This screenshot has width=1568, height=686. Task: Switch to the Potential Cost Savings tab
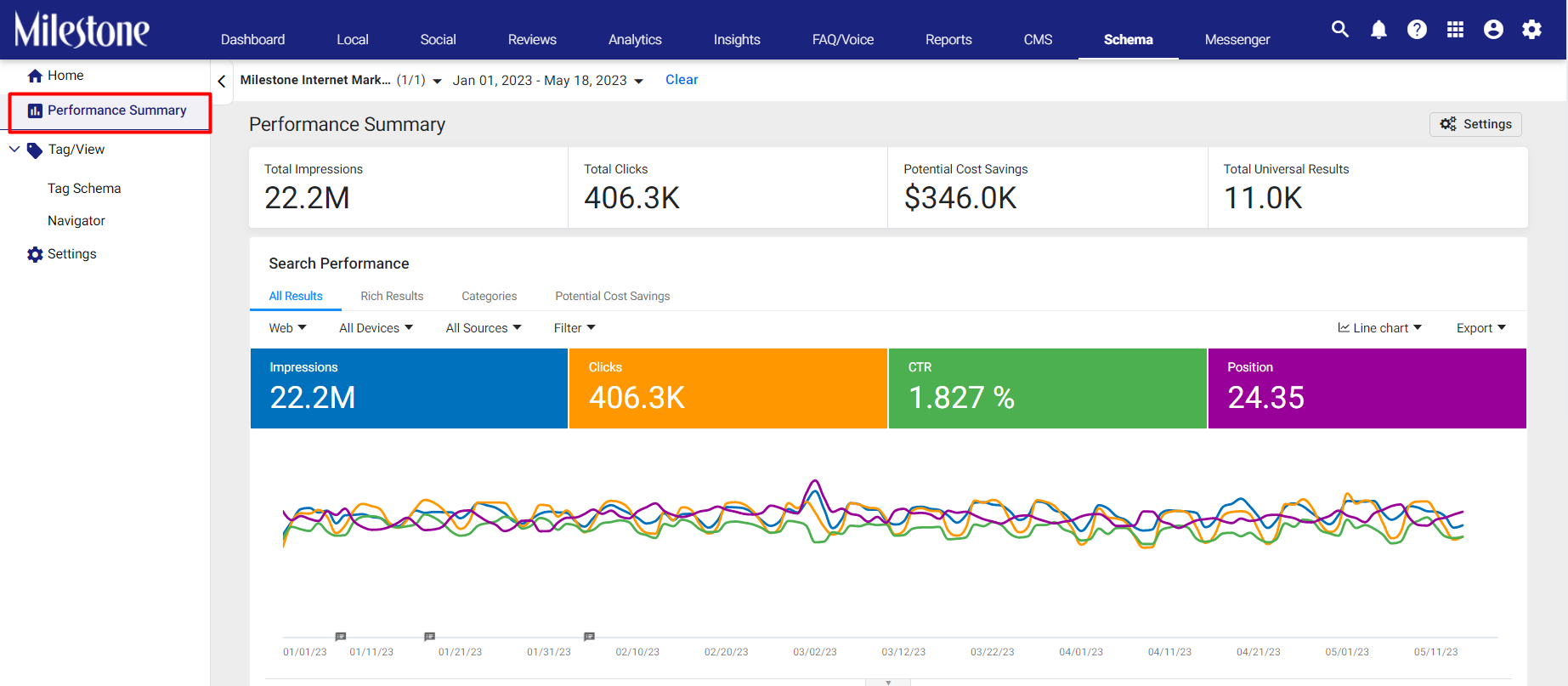pos(613,296)
